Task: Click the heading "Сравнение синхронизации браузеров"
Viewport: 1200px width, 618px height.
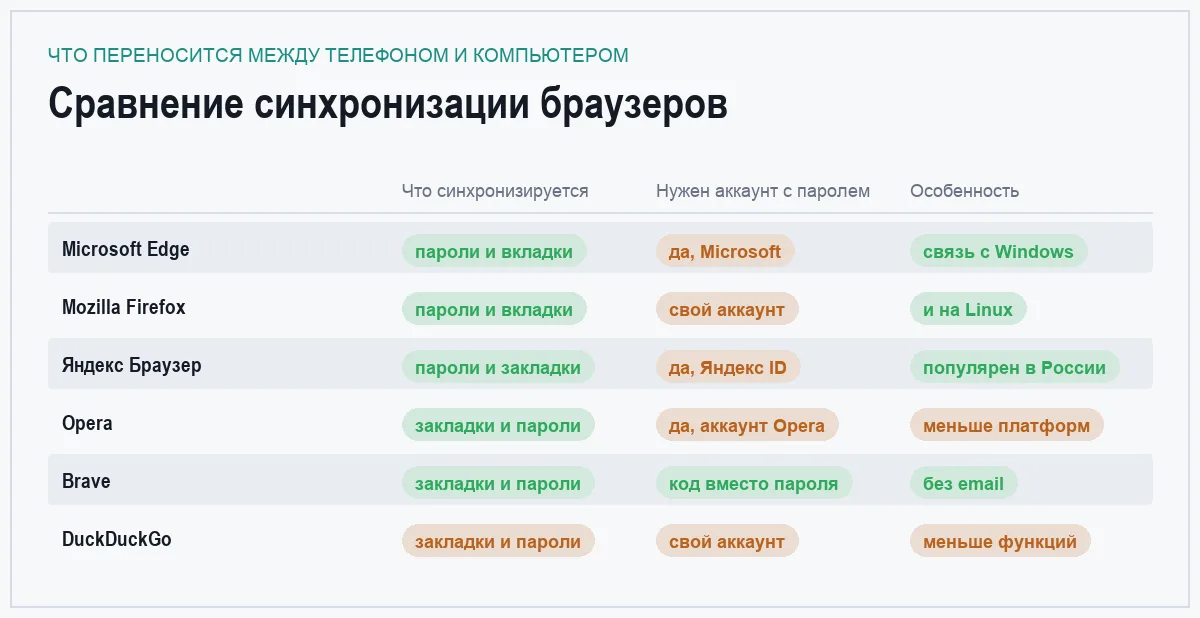Action: [388, 104]
